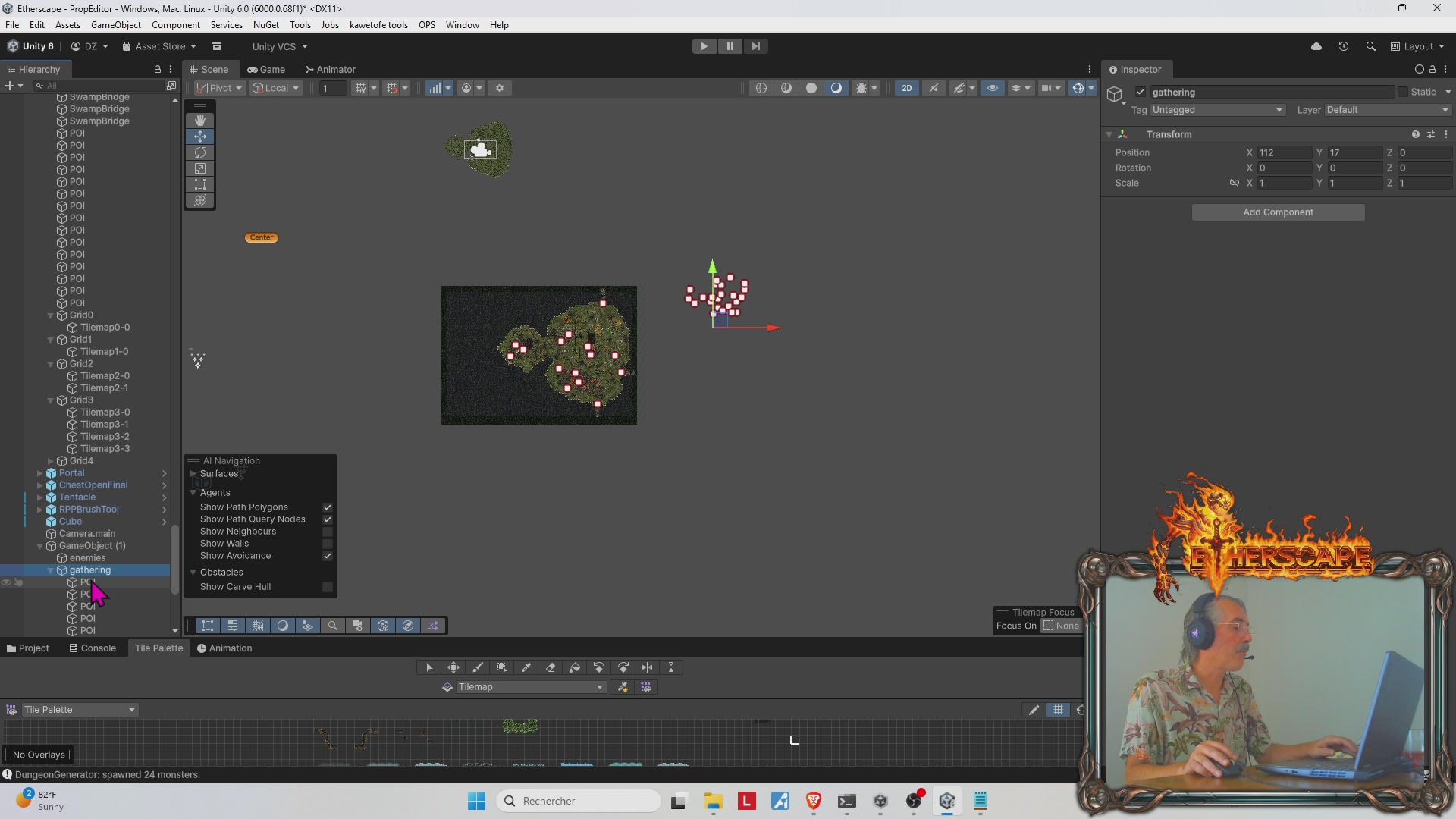Switch to the Console tab

(x=93, y=648)
